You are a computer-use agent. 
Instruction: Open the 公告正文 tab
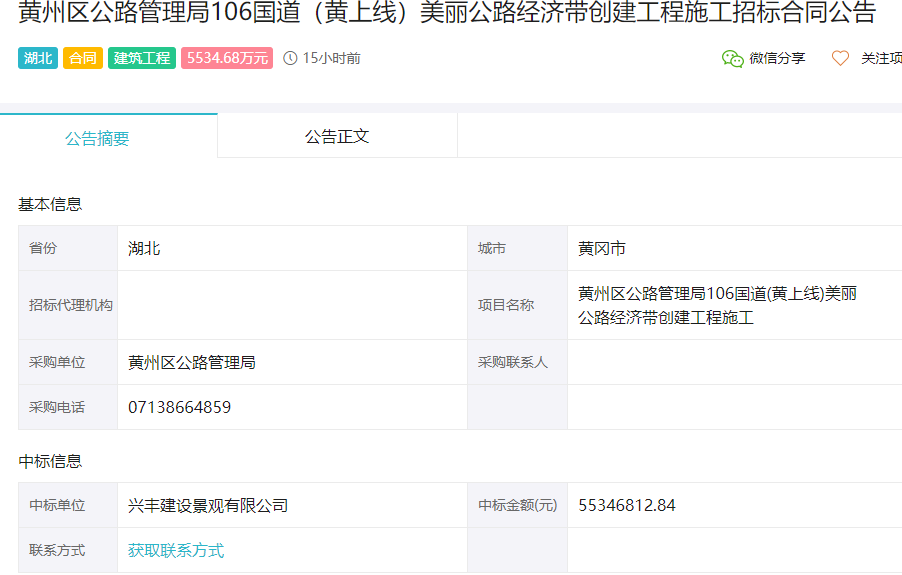tap(337, 136)
